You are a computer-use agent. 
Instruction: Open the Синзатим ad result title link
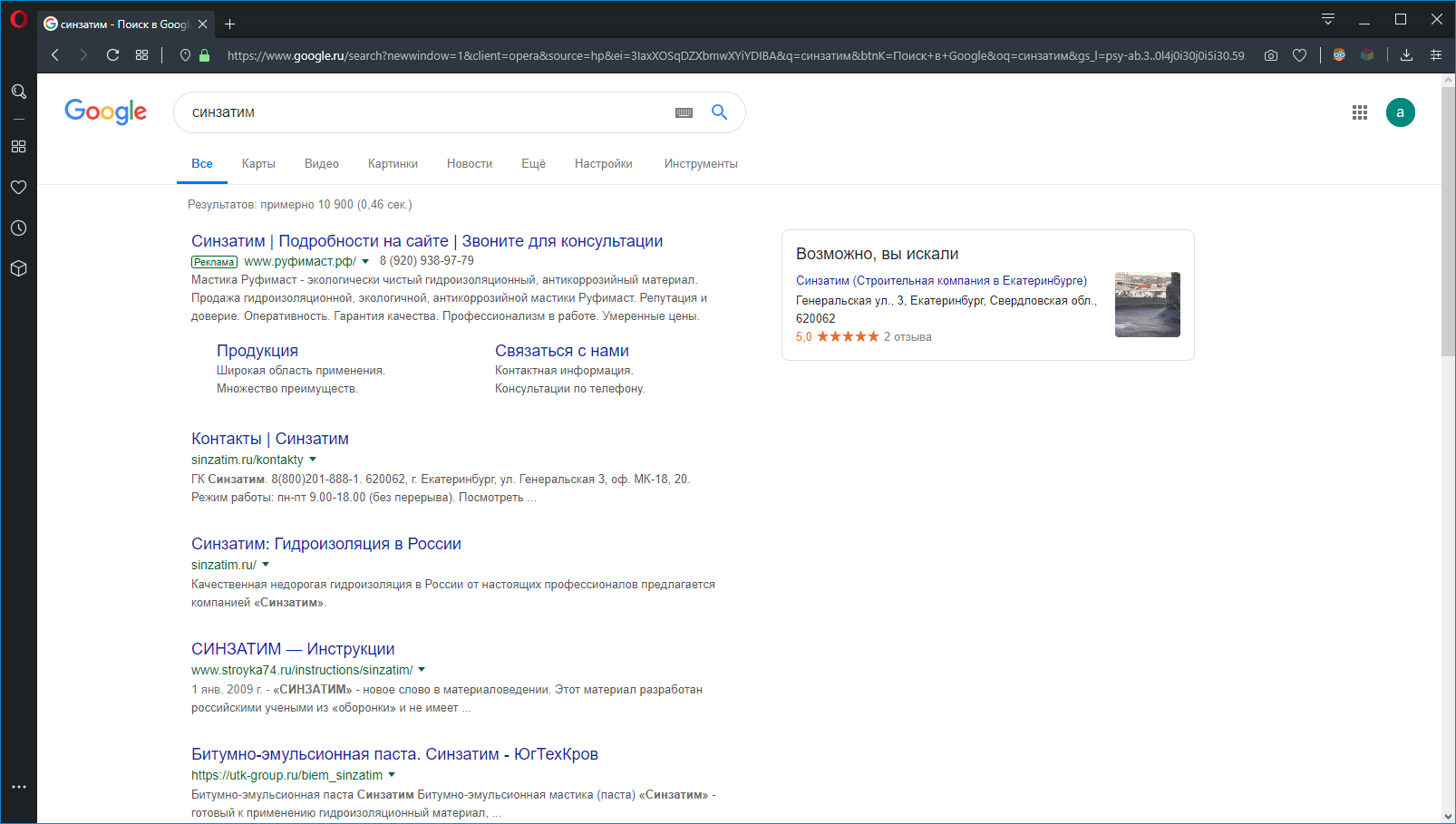[427, 241]
